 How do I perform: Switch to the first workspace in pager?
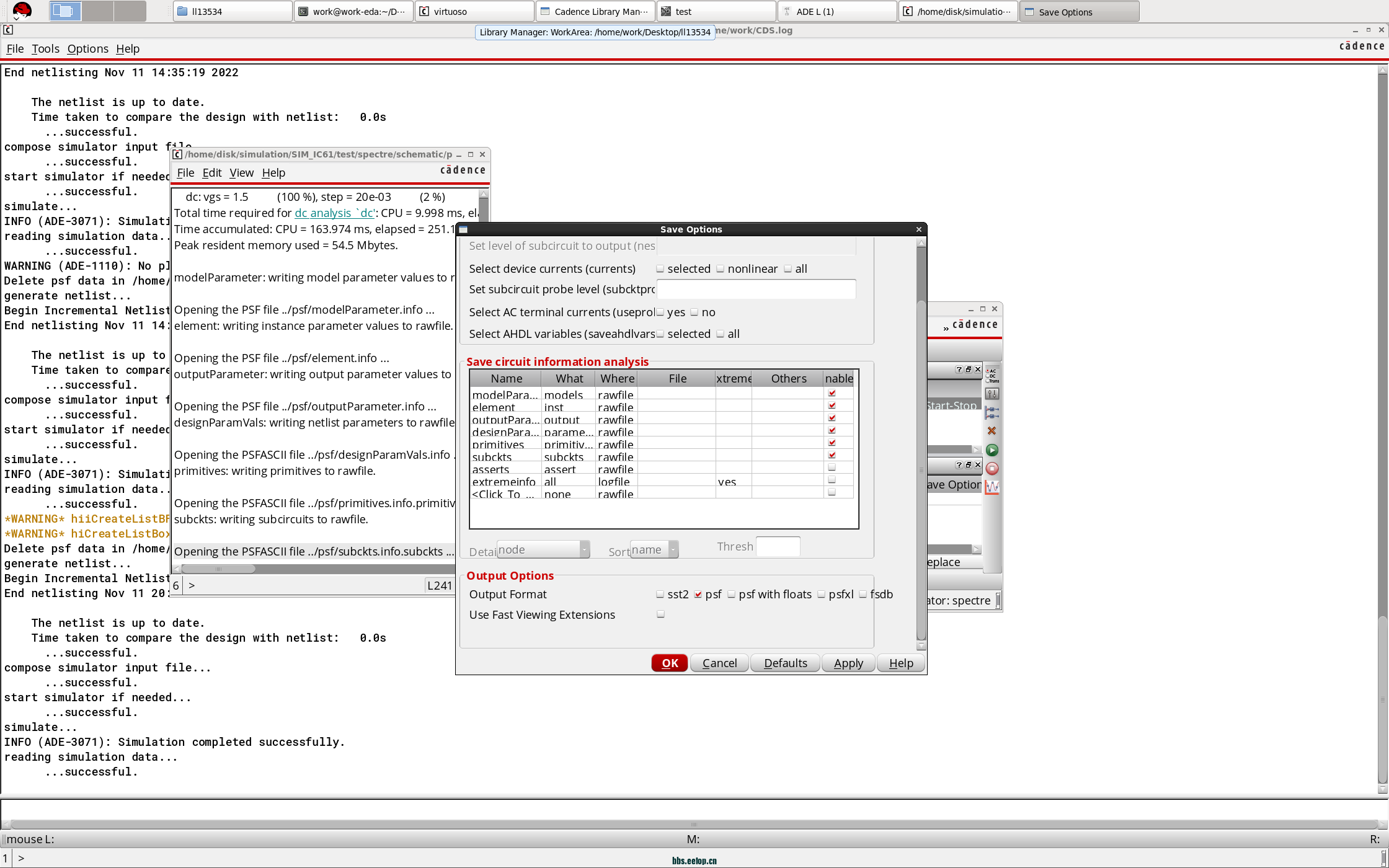[x=66, y=11]
